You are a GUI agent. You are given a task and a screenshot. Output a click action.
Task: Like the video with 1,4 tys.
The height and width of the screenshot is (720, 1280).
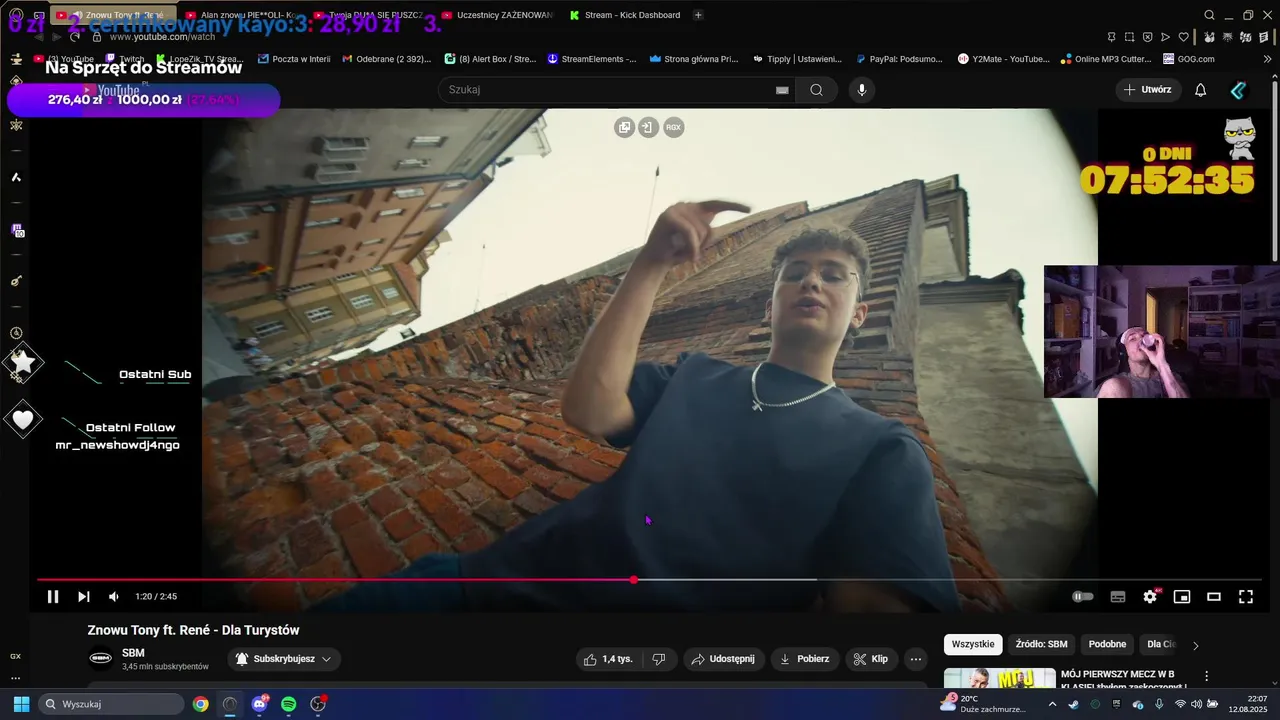(608, 659)
